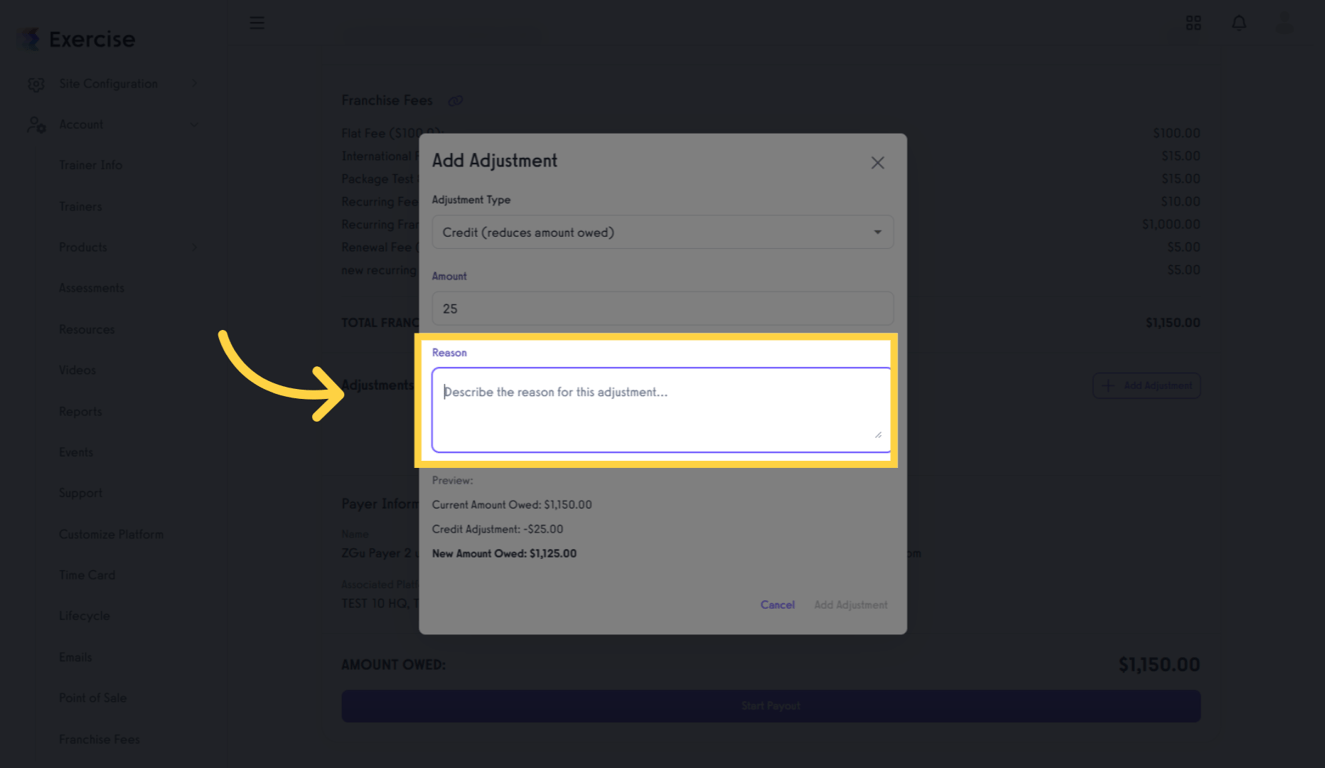Viewport: 1325px width, 768px height.
Task: Click the link icon beside Franchise Fees heading
Action: pyautogui.click(x=456, y=100)
